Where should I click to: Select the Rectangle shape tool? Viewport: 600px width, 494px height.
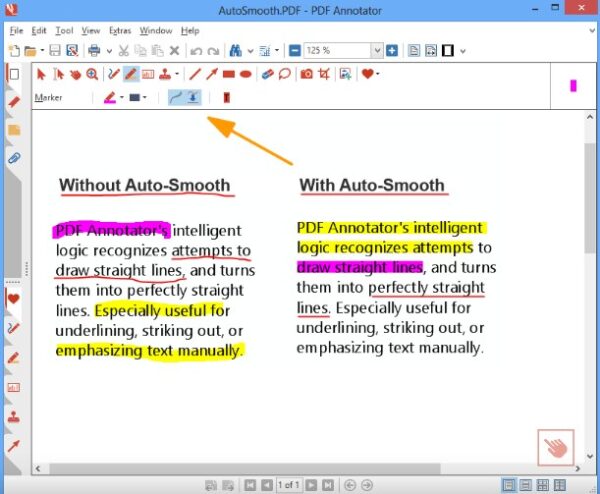(x=228, y=74)
